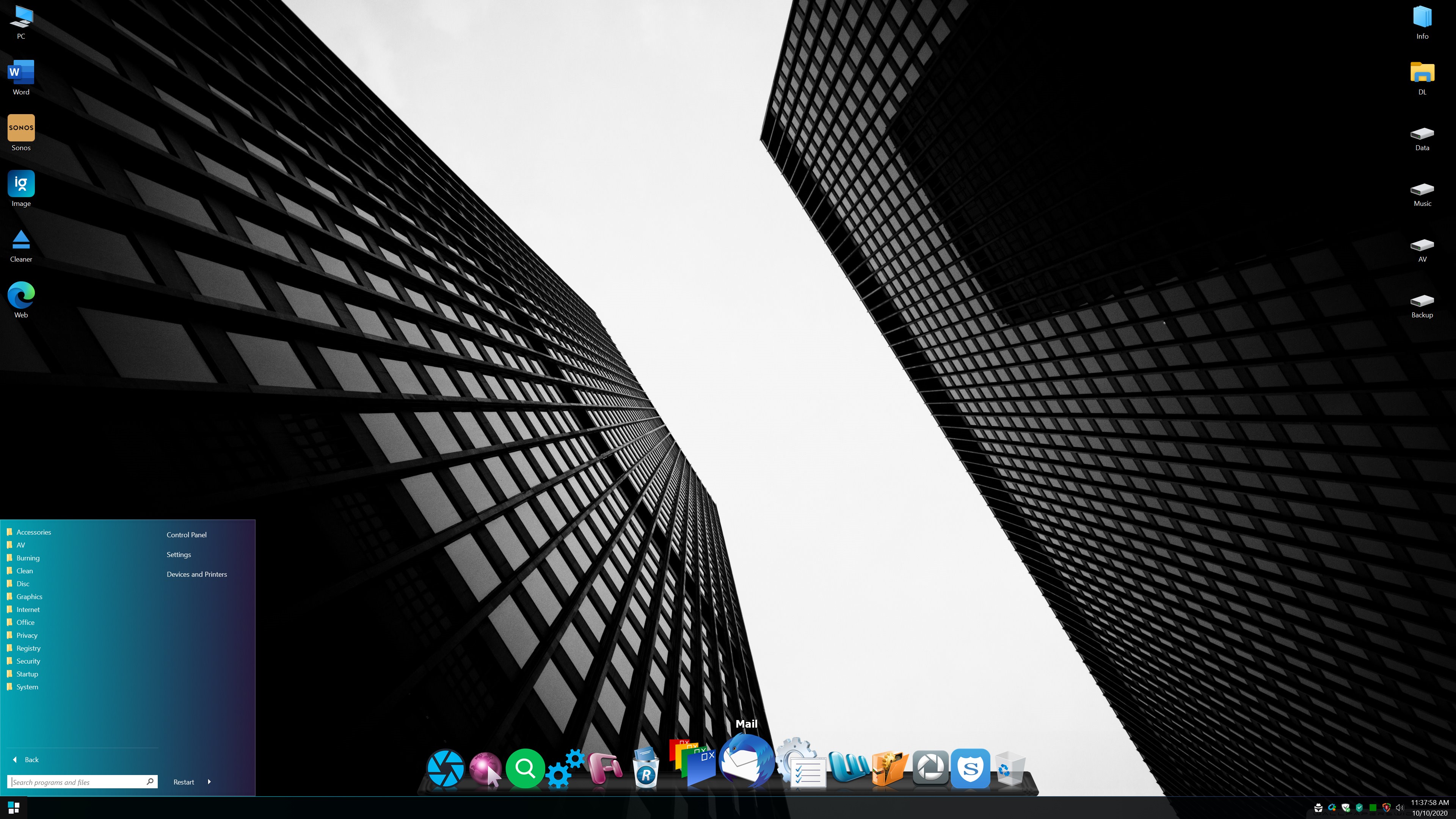Expand the Restart power options arrow

pyautogui.click(x=209, y=782)
